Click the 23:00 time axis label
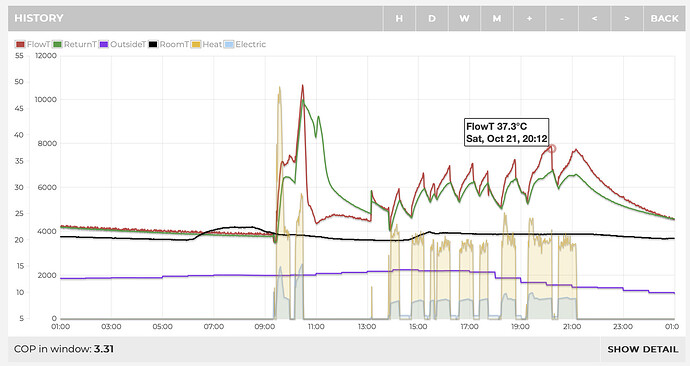The width and height of the screenshot is (690, 366). [x=623, y=326]
